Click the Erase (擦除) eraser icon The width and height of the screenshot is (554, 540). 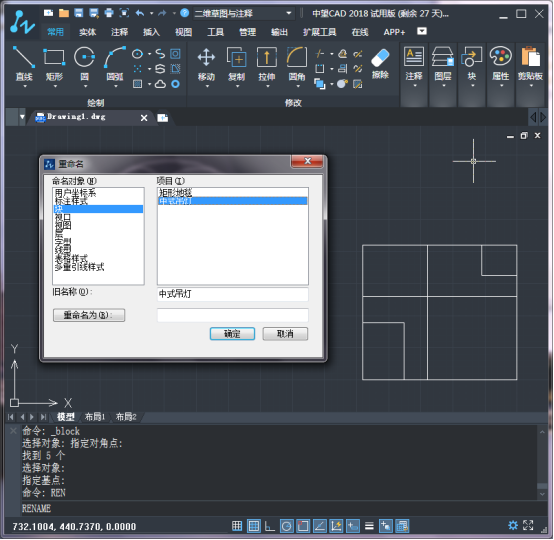pyautogui.click(x=380, y=58)
